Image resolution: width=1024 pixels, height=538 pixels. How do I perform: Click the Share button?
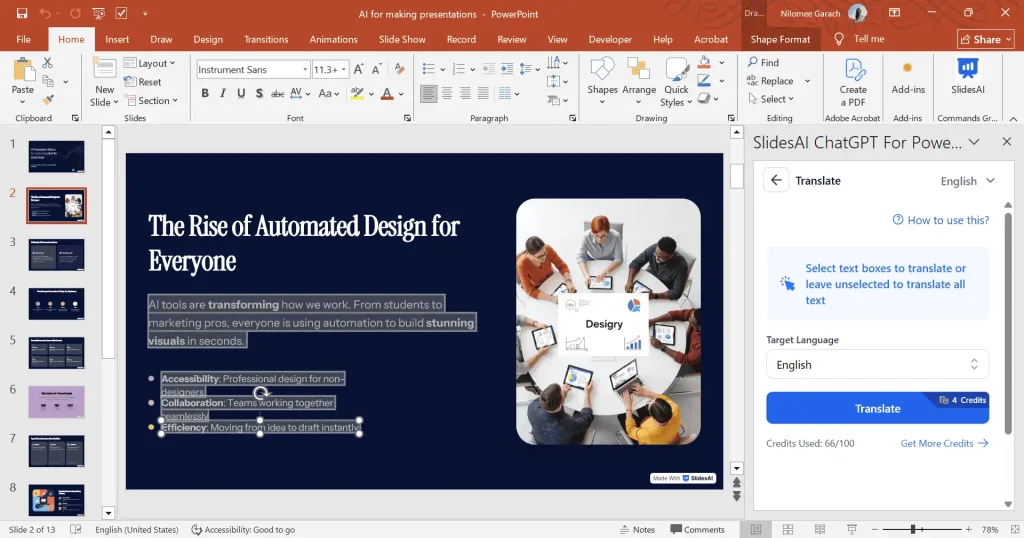(x=985, y=39)
